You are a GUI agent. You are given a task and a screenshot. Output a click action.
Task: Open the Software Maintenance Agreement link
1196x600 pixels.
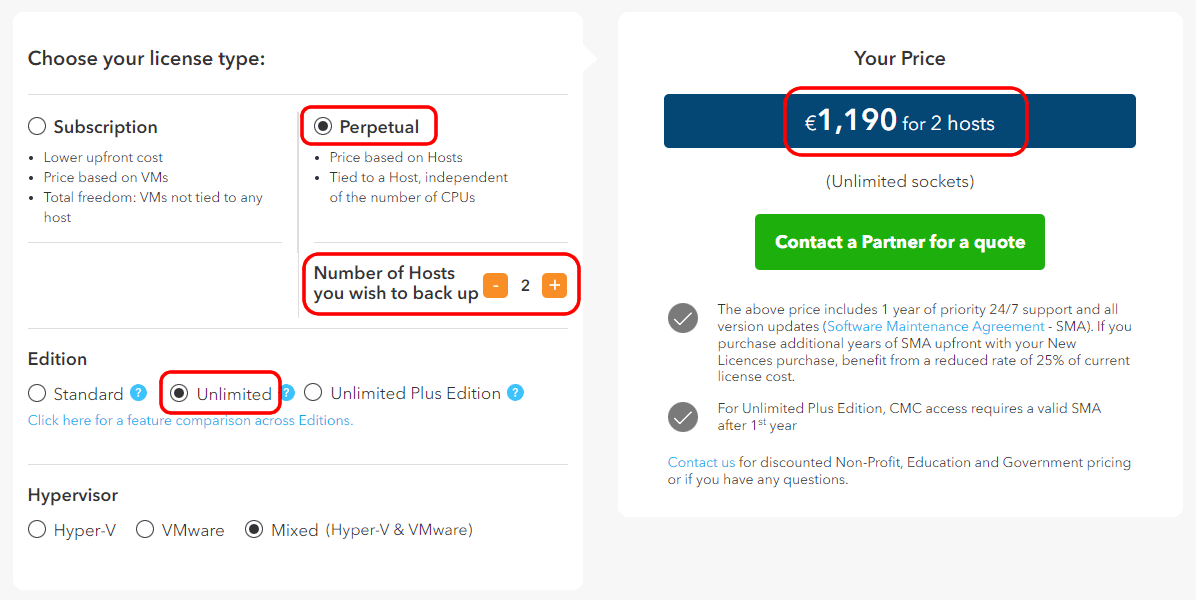click(x=935, y=326)
